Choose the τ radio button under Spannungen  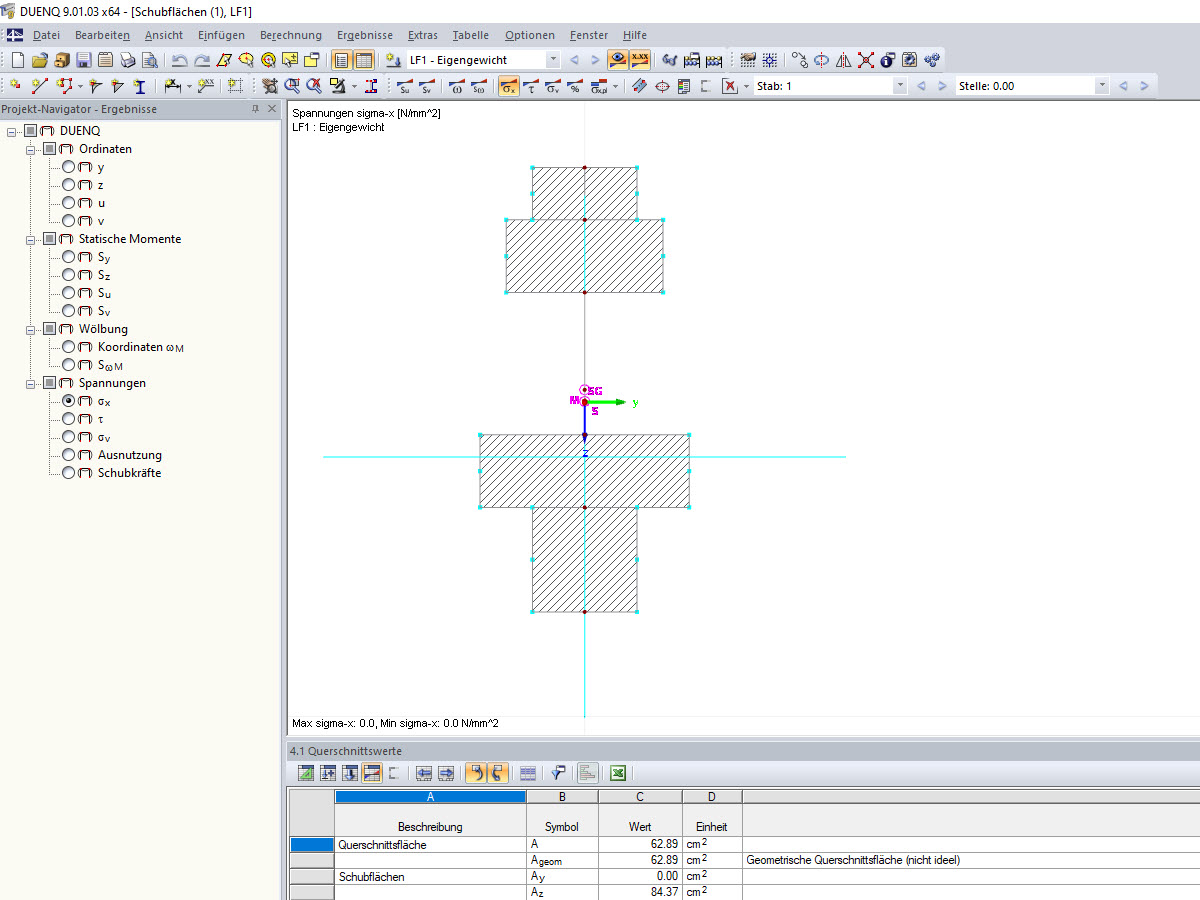pyautogui.click(x=69, y=419)
